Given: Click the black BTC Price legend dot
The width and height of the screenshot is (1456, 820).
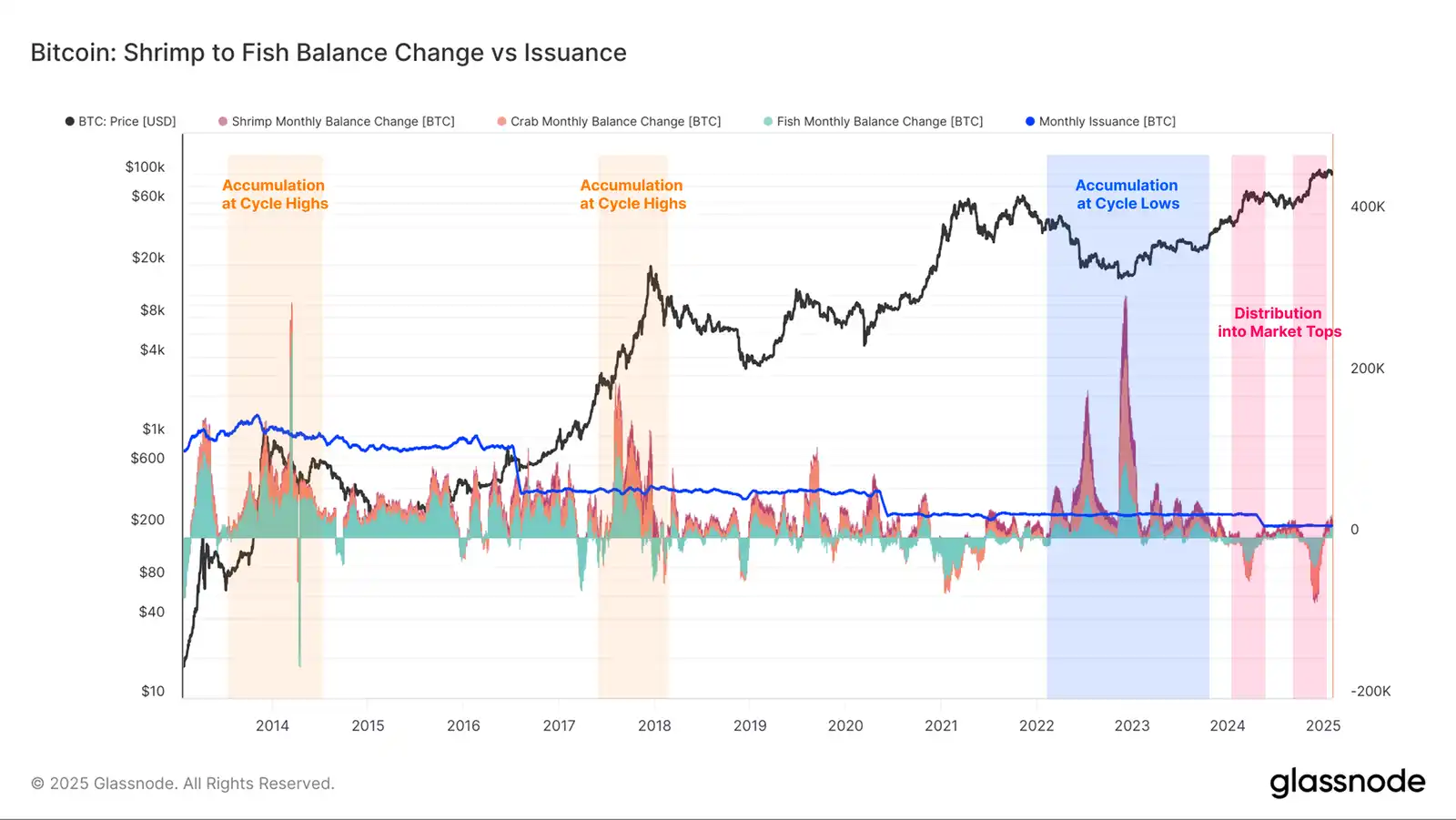Looking at the screenshot, I should tap(69, 121).
